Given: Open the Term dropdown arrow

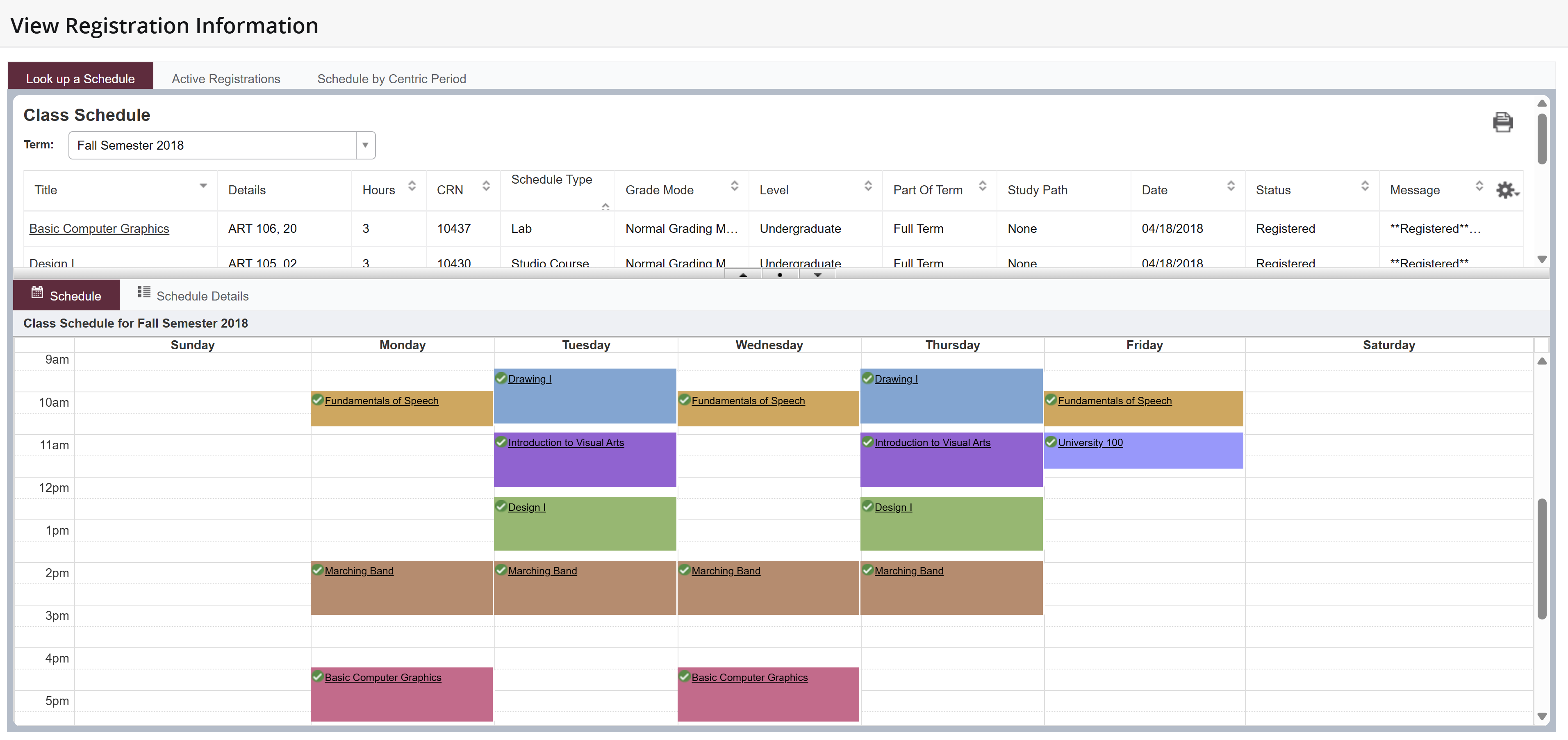Looking at the screenshot, I should [x=365, y=146].
